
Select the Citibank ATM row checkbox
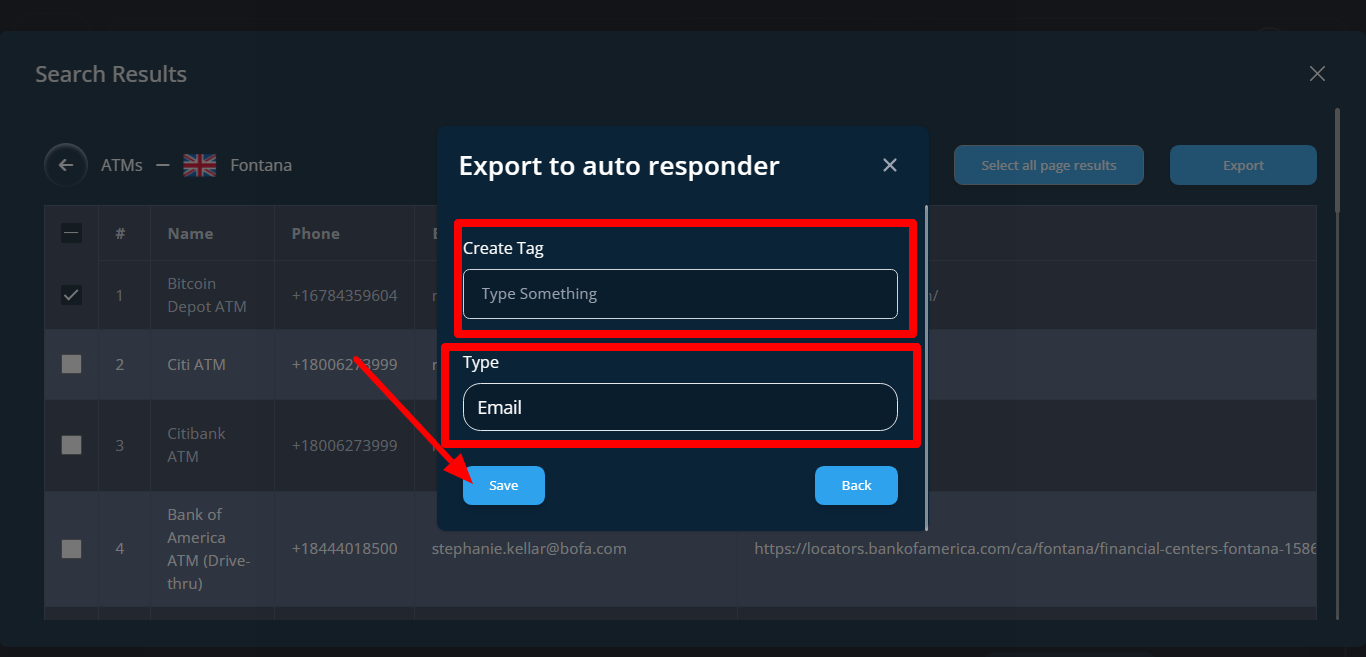pos(71,445)
